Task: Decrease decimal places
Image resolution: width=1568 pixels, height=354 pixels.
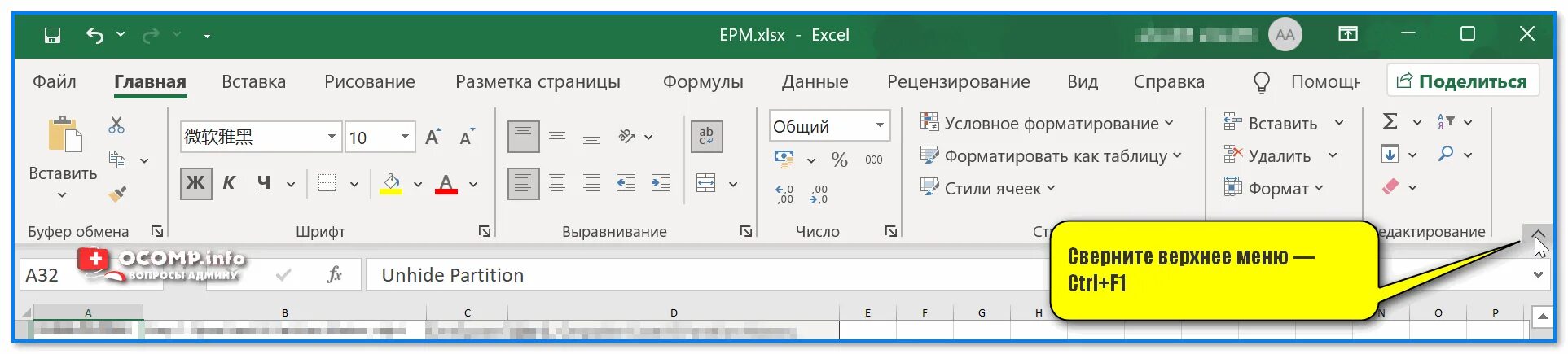Action: [x=819, y=194]
